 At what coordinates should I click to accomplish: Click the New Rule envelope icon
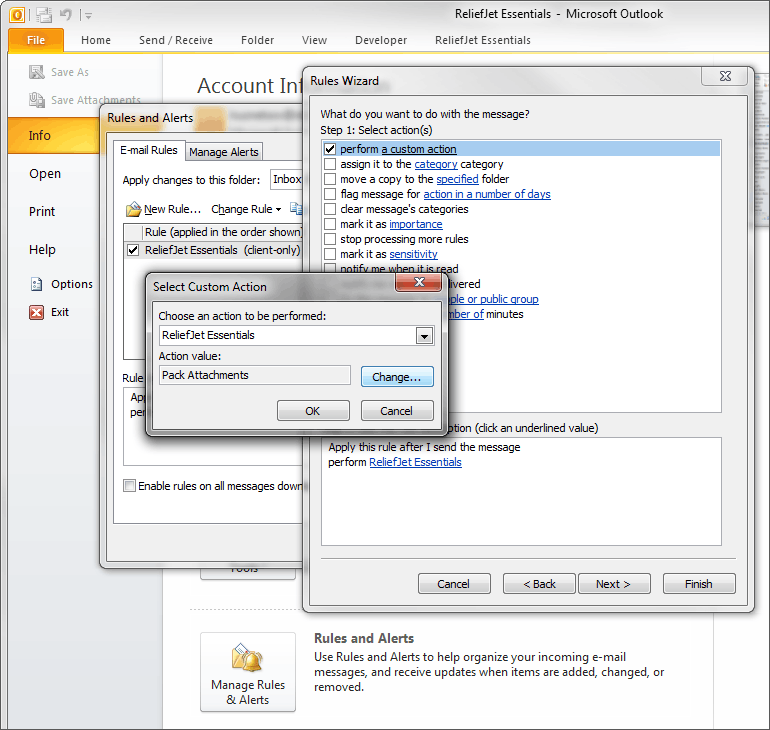click(x=133, y=209)
